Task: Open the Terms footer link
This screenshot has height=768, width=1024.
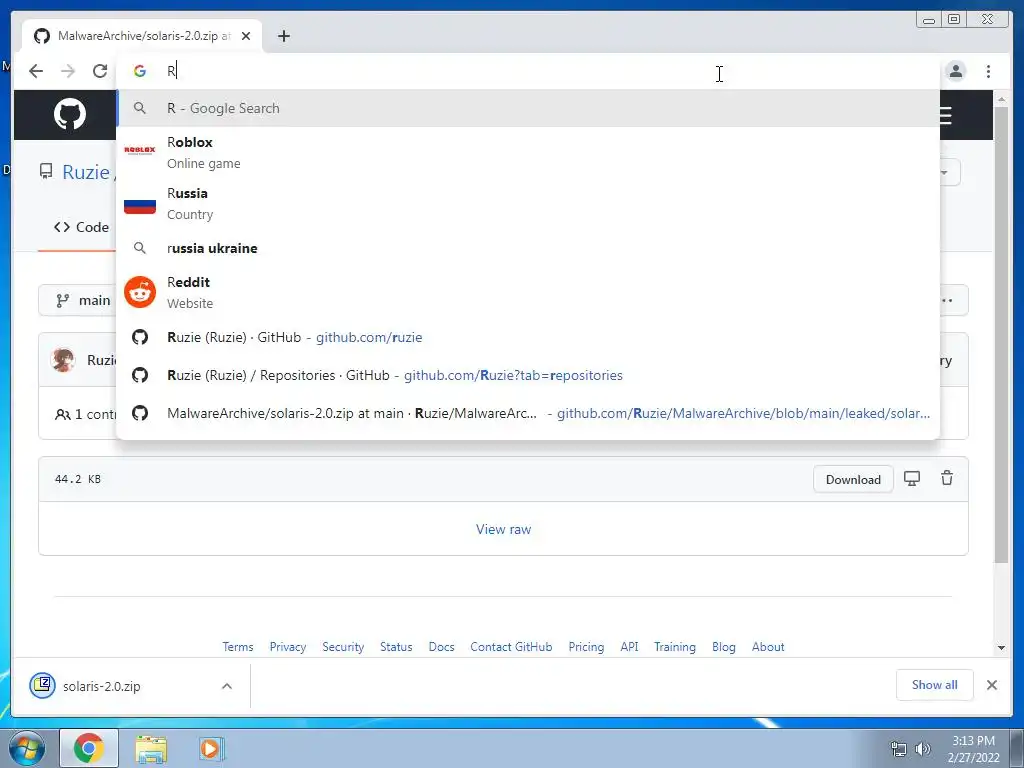Action: [x=238, y=647]
